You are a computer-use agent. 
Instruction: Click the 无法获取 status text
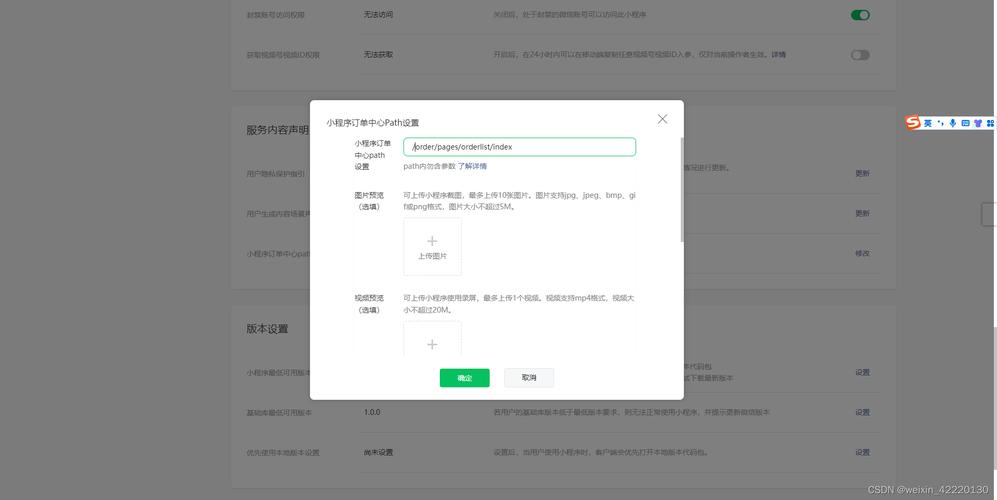(x=378, y=55)
